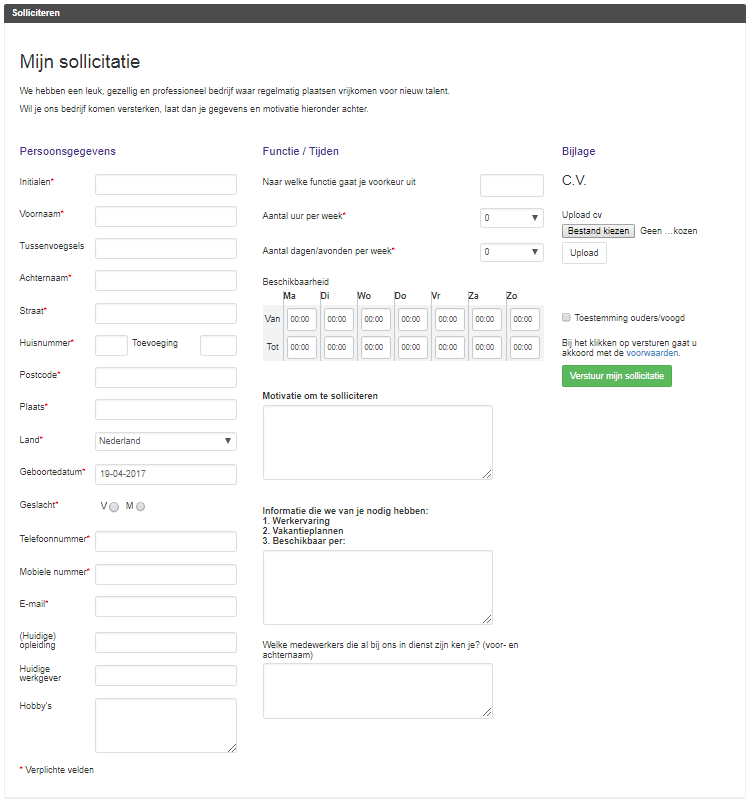This screenshot has height=802, width=751.
Task: Focus the Huidige werkgever input field
Action: tap(166, 675)
